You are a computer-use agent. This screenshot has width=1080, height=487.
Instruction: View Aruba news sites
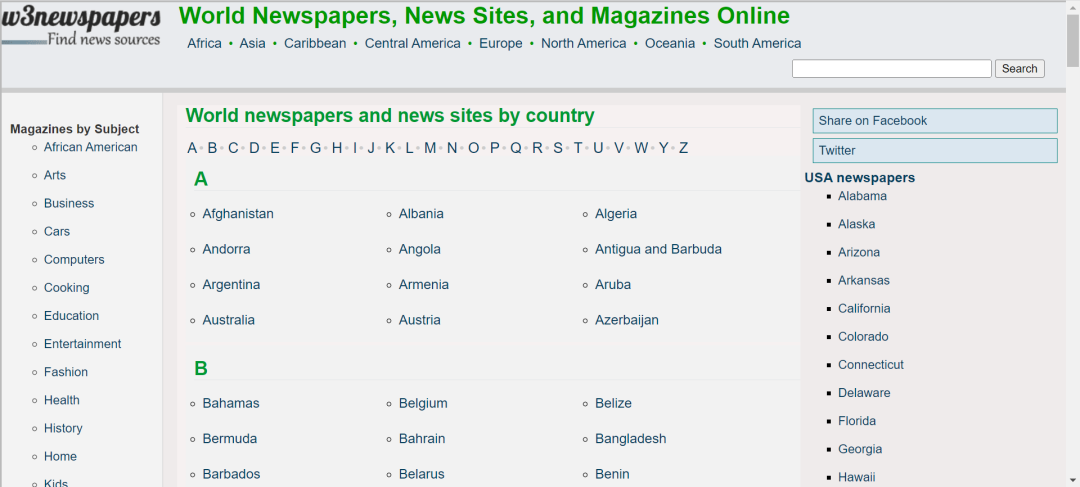coord(613,284)
